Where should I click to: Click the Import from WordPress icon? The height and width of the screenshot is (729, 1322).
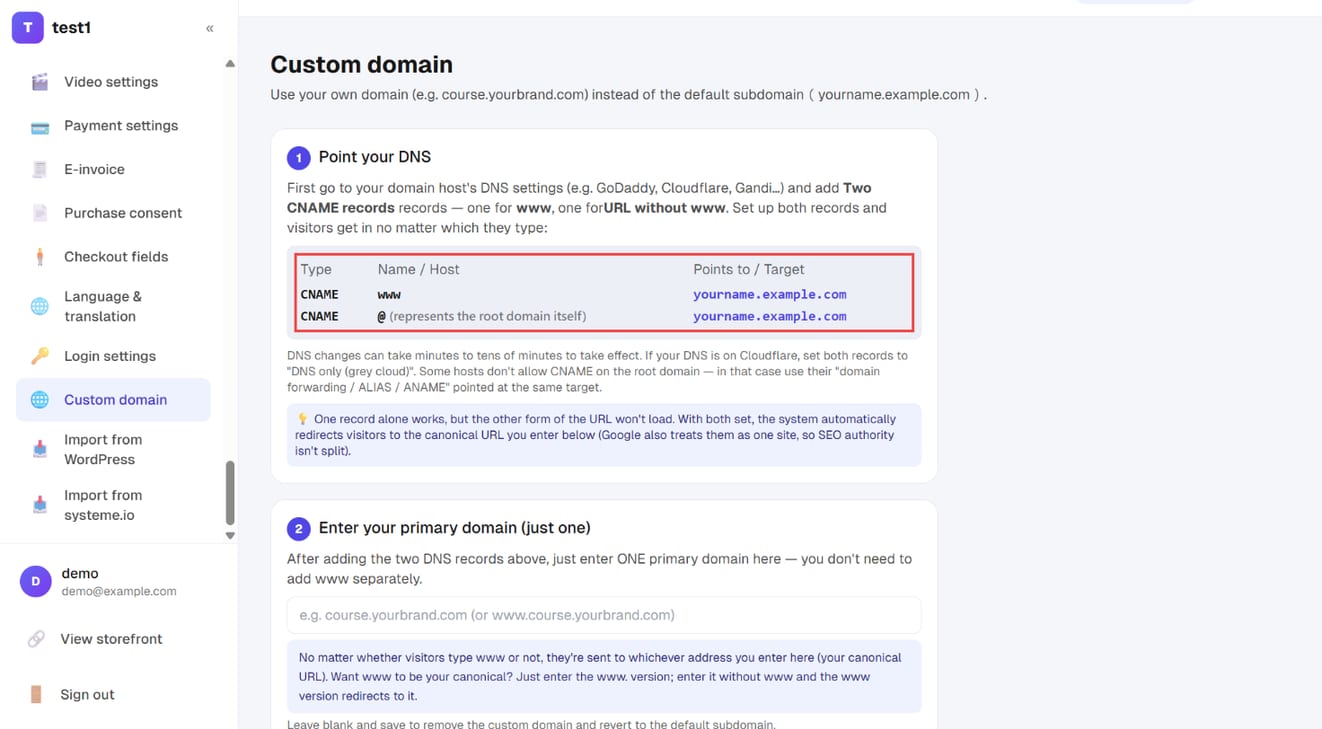[x=40, y=449]
